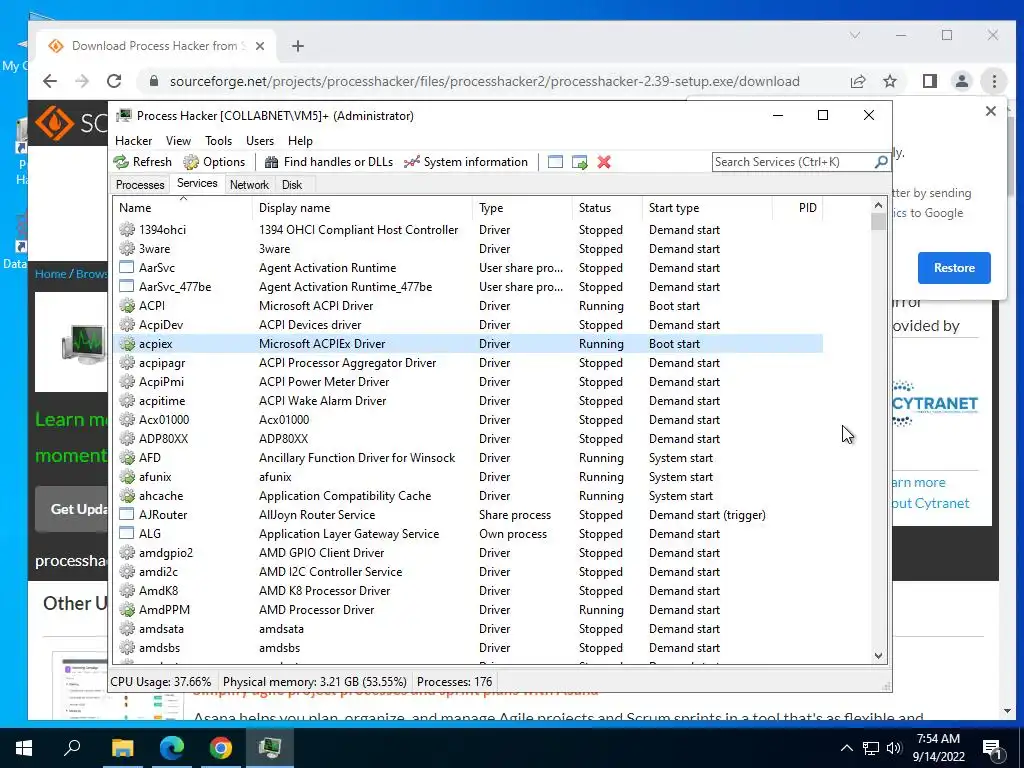Click the green gear icon of AmdPPM
The width and height of the screenshot is (1024, 768).
click(x=127, y=609)
